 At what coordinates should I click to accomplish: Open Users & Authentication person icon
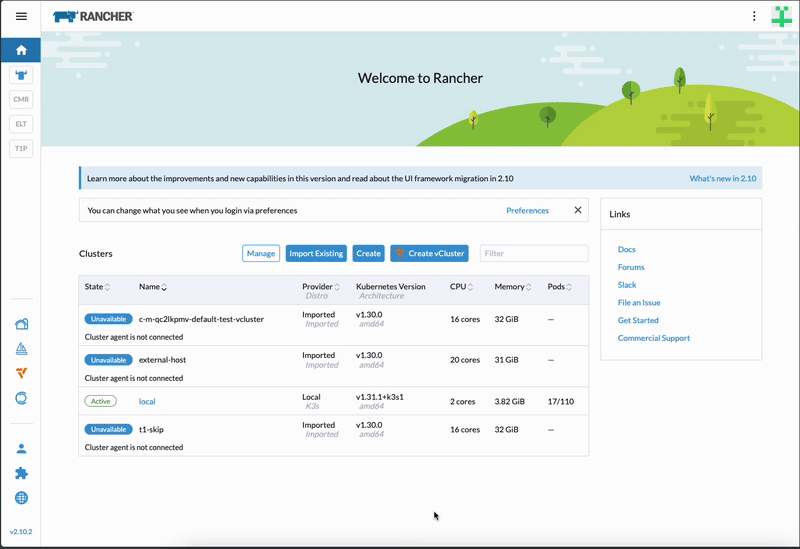pyautogui.click(x=21, y=449)
